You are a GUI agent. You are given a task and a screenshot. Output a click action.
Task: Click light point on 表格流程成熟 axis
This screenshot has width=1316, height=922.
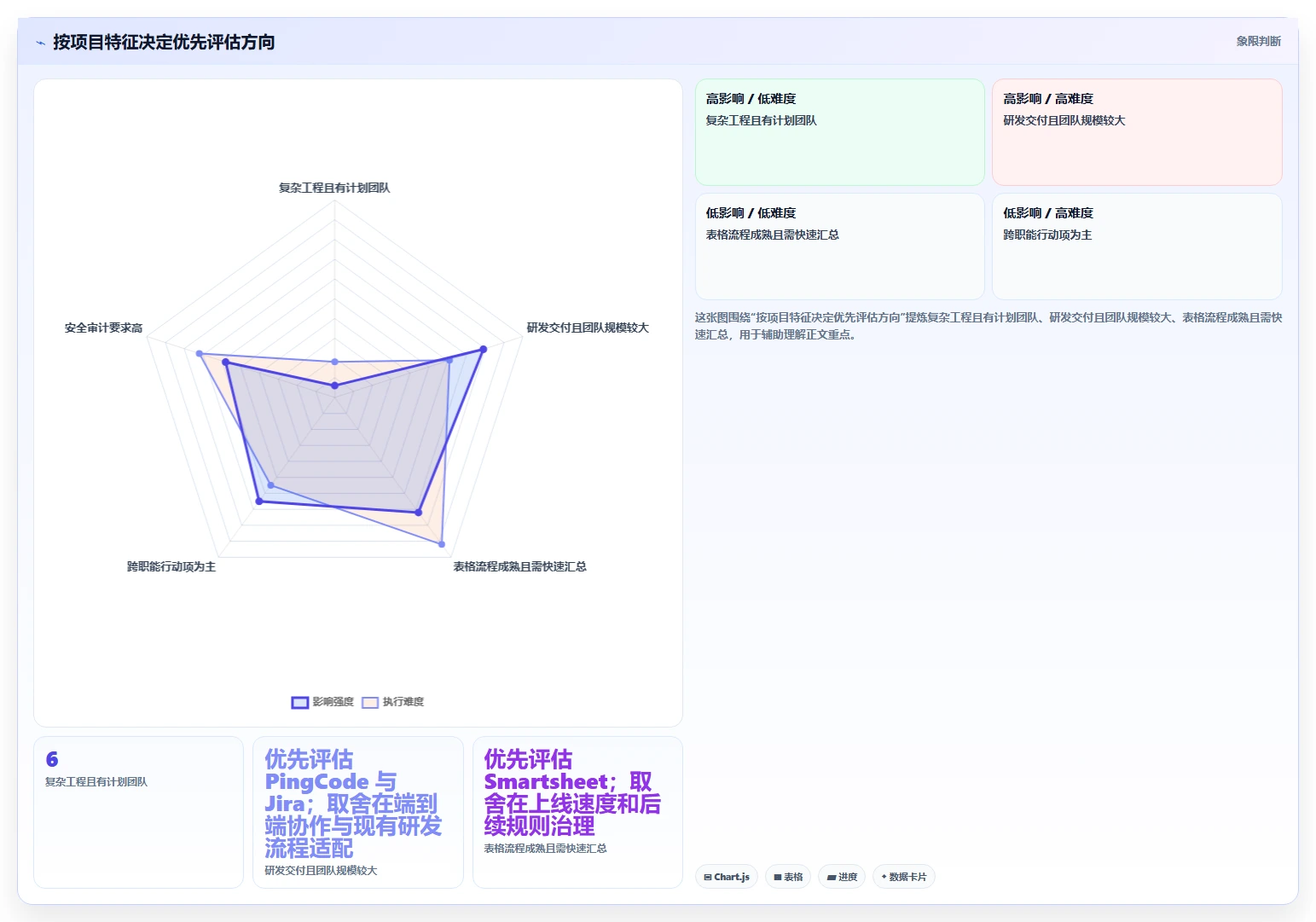point(441,543)
